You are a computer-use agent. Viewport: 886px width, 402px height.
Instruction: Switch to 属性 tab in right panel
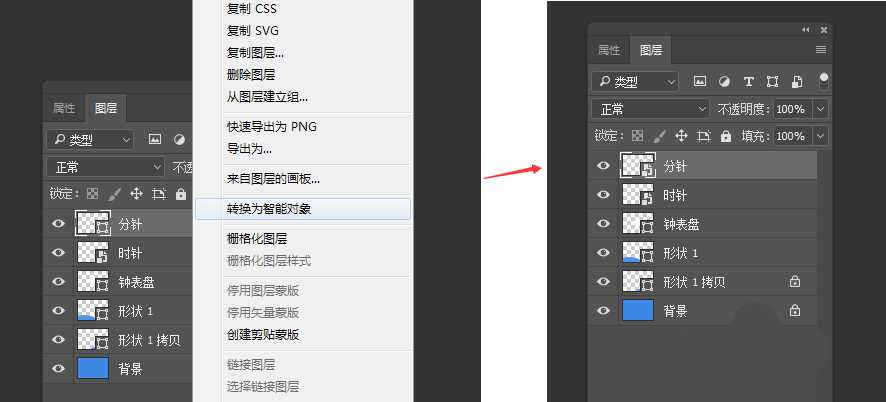pyautogui.click(x=609, y=50)
